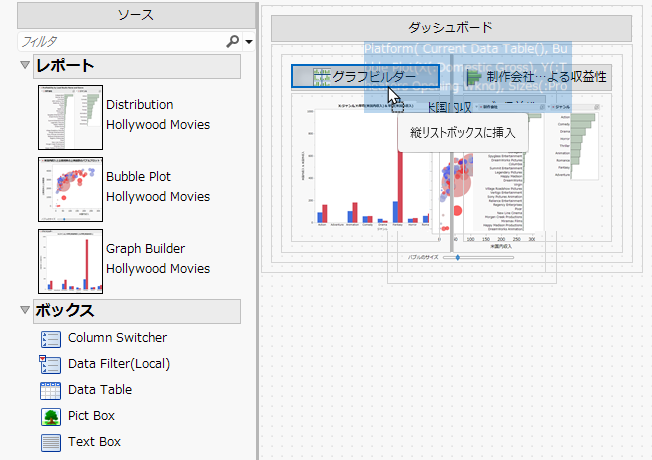Click the グラフビルダー tab icon
The height and width of the screenshot is (460, 652).
322,77
